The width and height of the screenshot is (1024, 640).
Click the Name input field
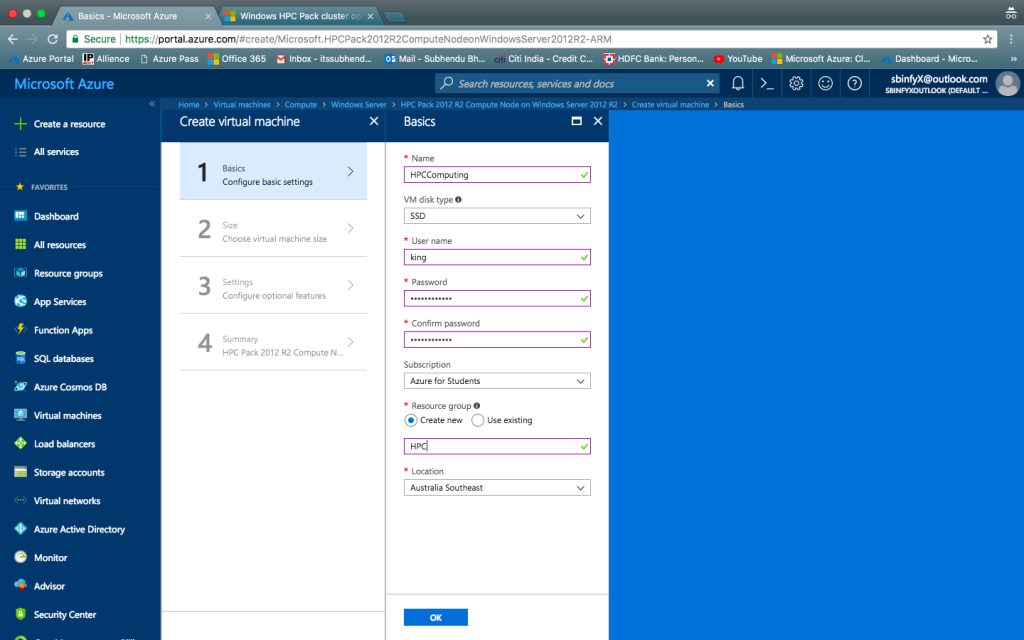pyautogui.click(x=497, y=175)
